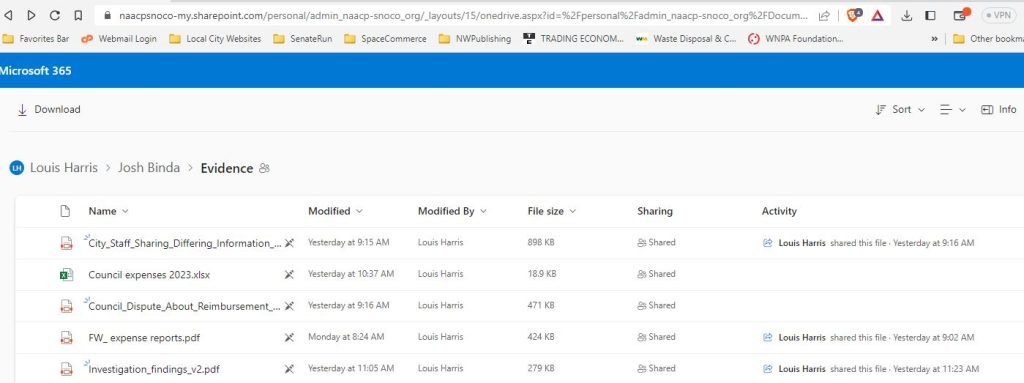Viewport: 1024px width, 383px height.
Task: Show more bookmarks with the double chevron
Action: click(x=935, y=39)
